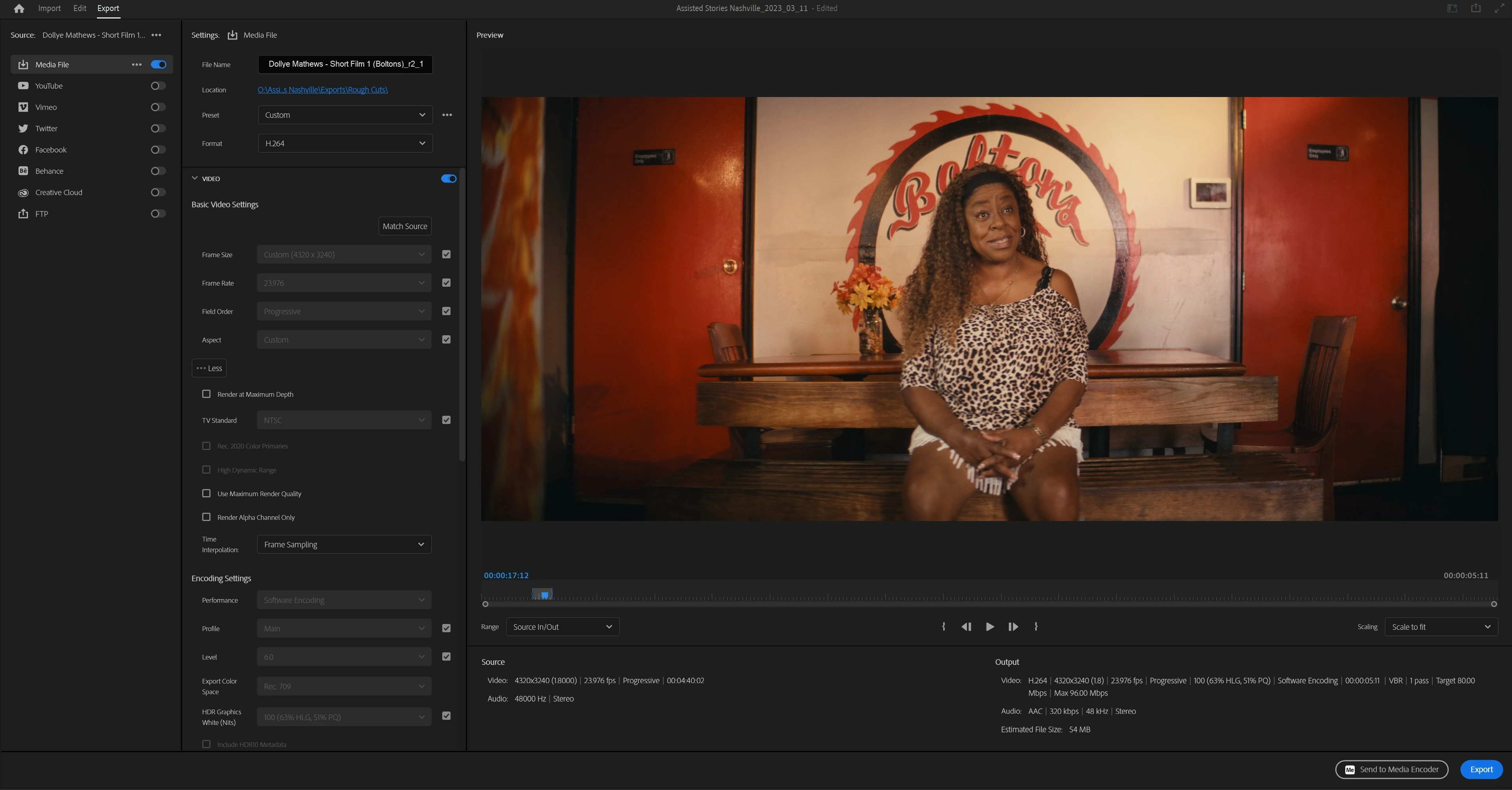Viewport: 1512px width, 790px height.
Task: Click the play button in preview
Action: [990, 627]
